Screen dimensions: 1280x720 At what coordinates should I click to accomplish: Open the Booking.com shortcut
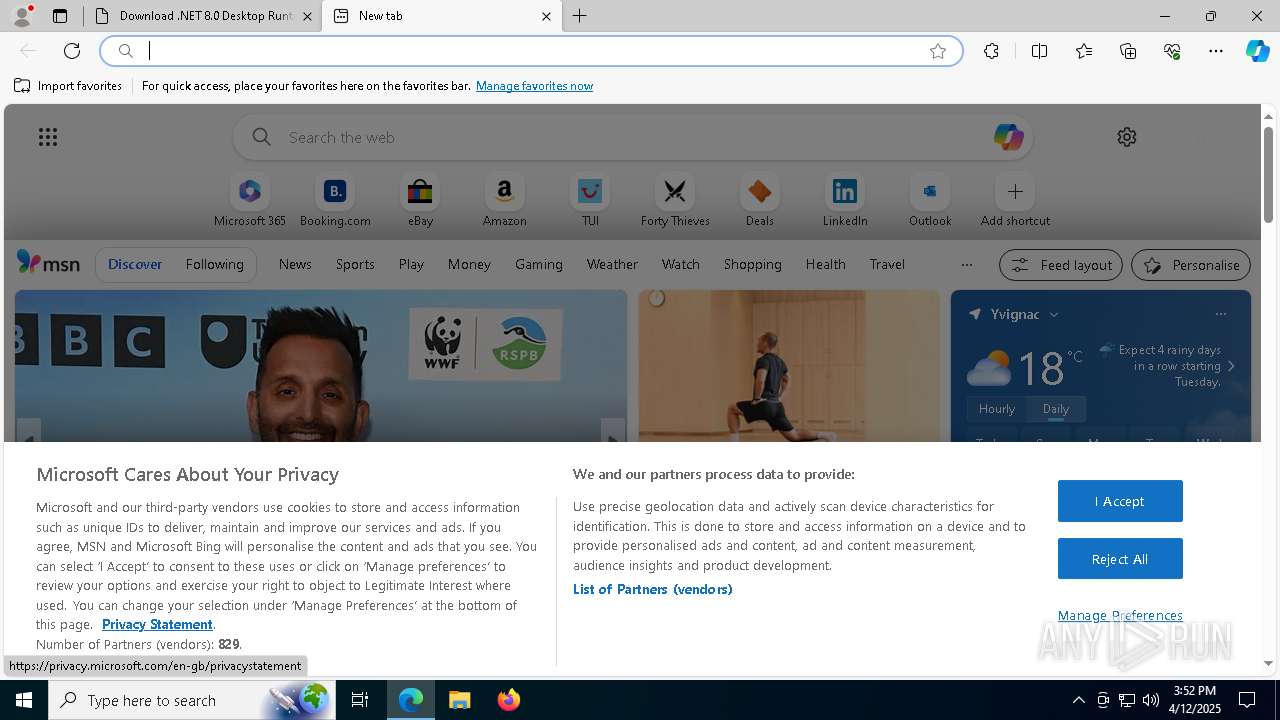point(335,201)
